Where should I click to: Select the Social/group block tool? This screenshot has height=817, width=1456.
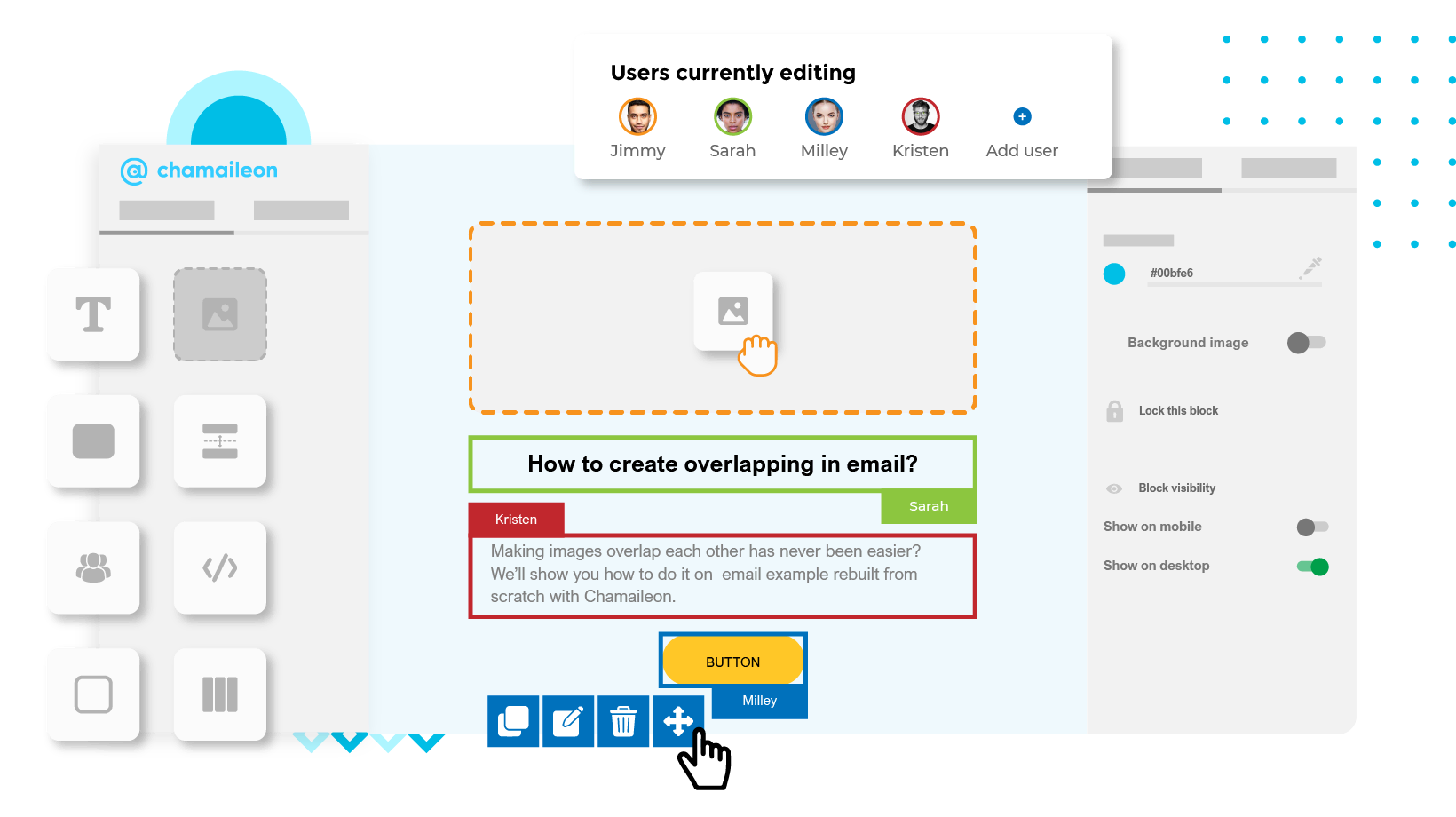click(x=92, y=568)
